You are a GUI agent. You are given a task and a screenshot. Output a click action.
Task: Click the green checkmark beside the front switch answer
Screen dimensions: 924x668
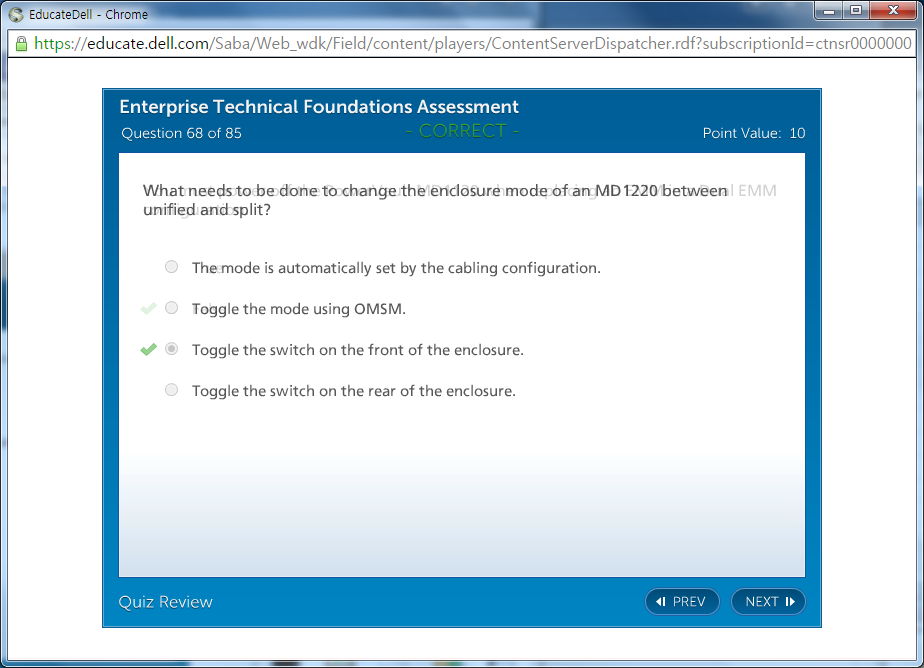point(148,349)
